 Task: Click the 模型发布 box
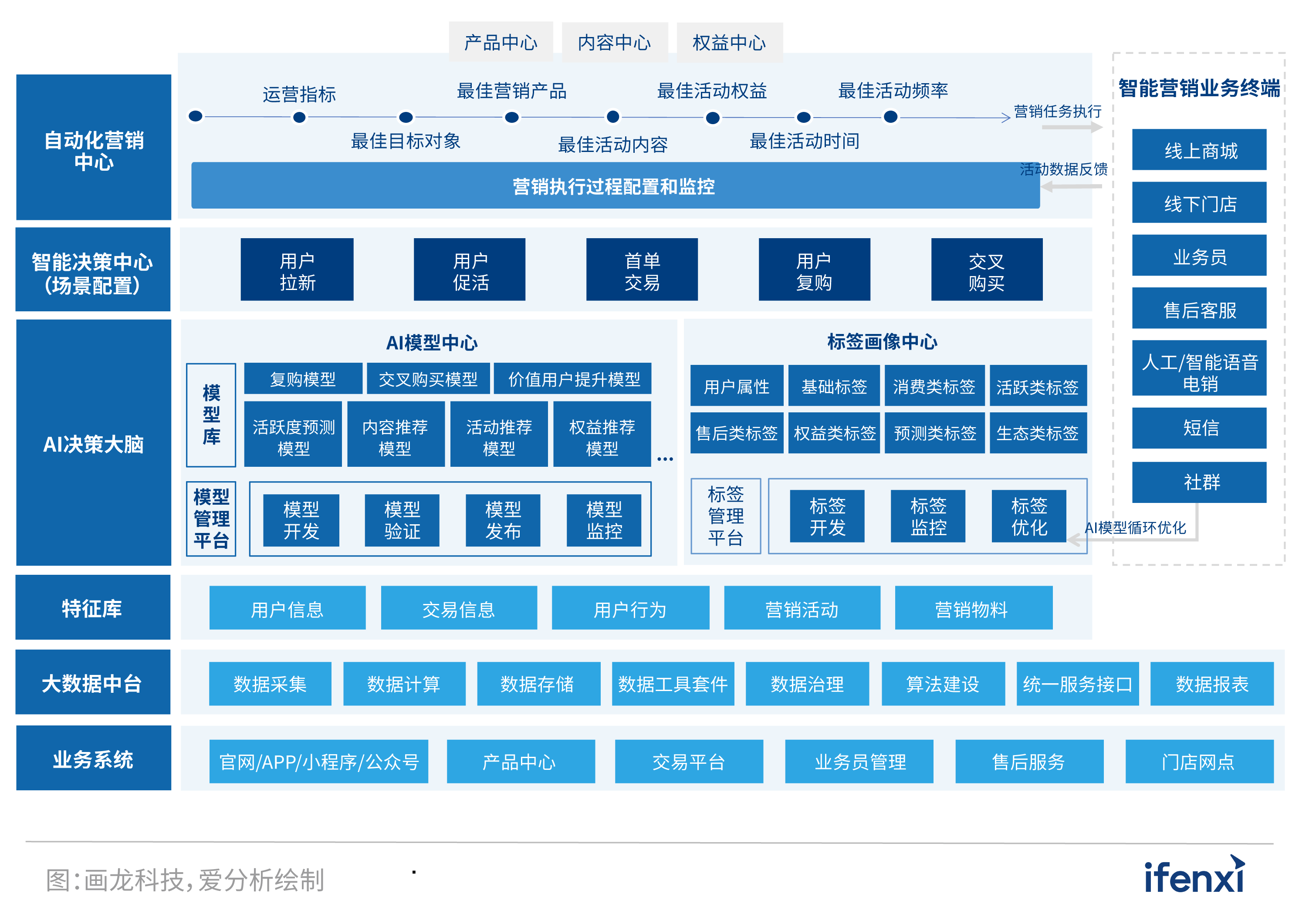[x=503, y=520]
